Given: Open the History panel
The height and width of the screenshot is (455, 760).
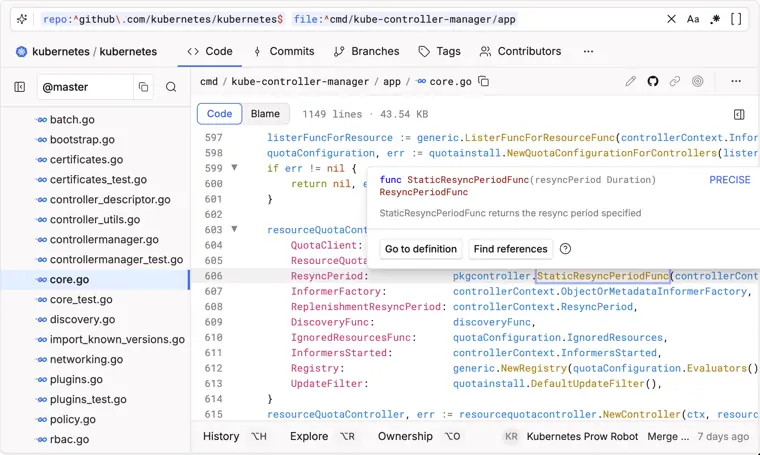Looking at the screenshot, I should click(x=235, y=436).
